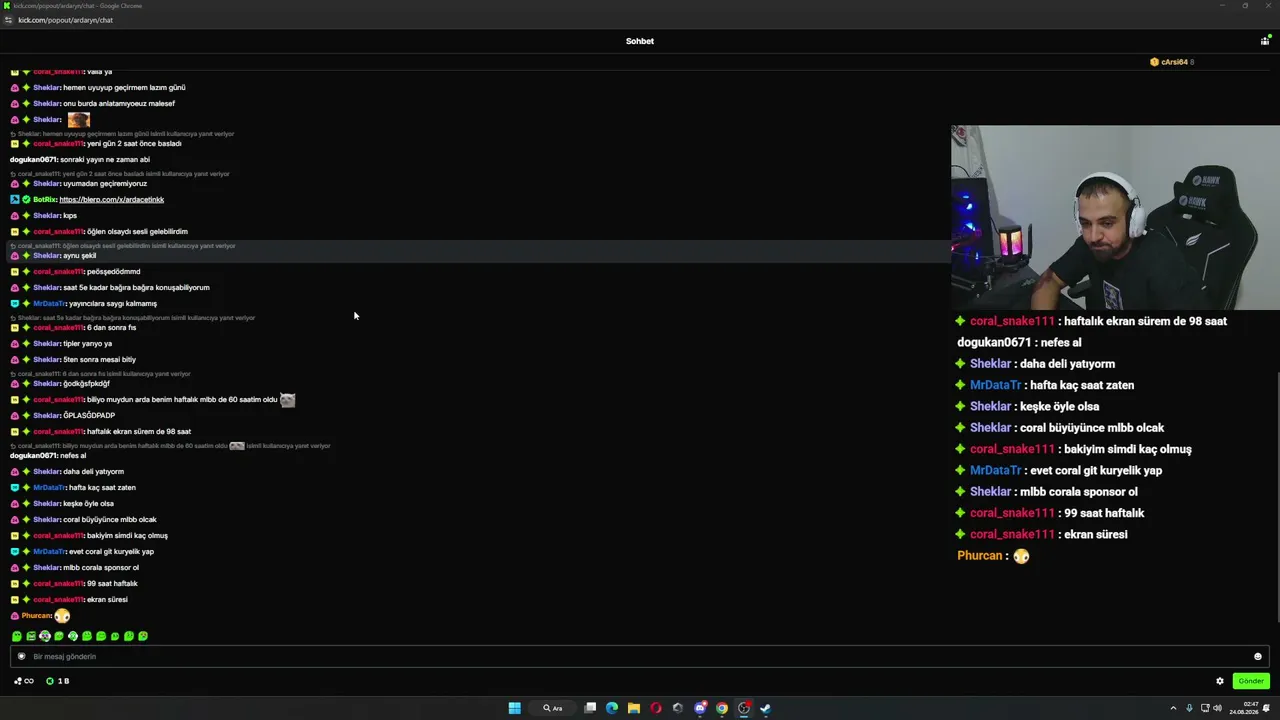Open the chat users list icon
The height and width of the screenshot is (720, 1280).
(1265, 41)
